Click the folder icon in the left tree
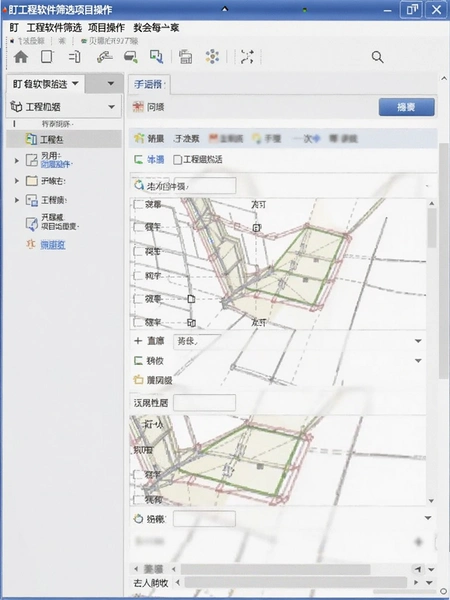 coord(31,181)
